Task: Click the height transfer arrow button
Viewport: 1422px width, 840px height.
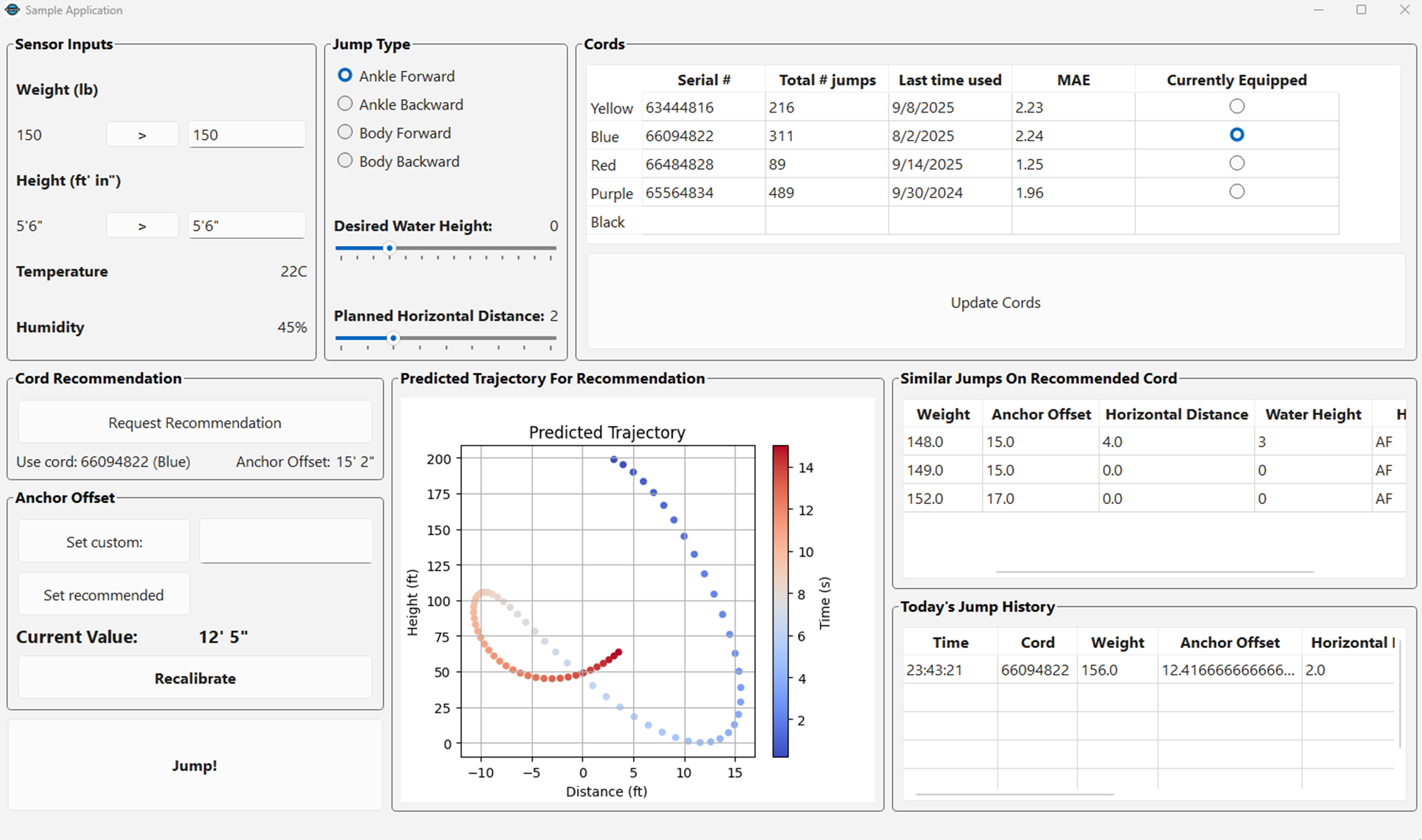Action: coord(142,225)
